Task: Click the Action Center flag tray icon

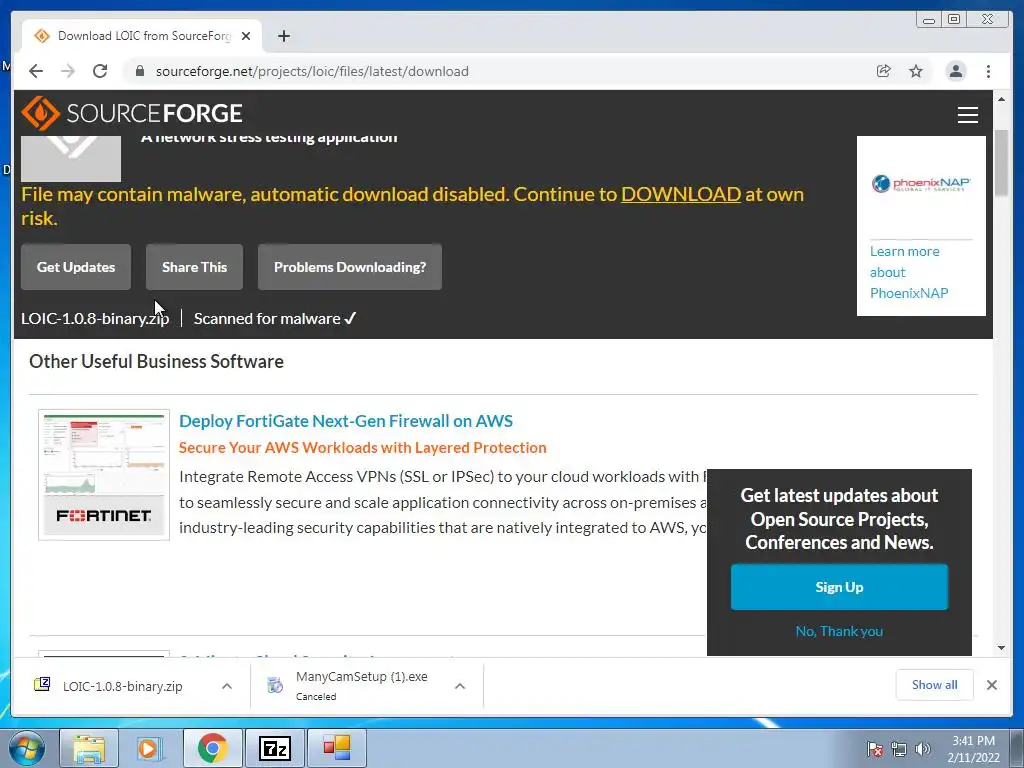Action: (x=874, y=749)
